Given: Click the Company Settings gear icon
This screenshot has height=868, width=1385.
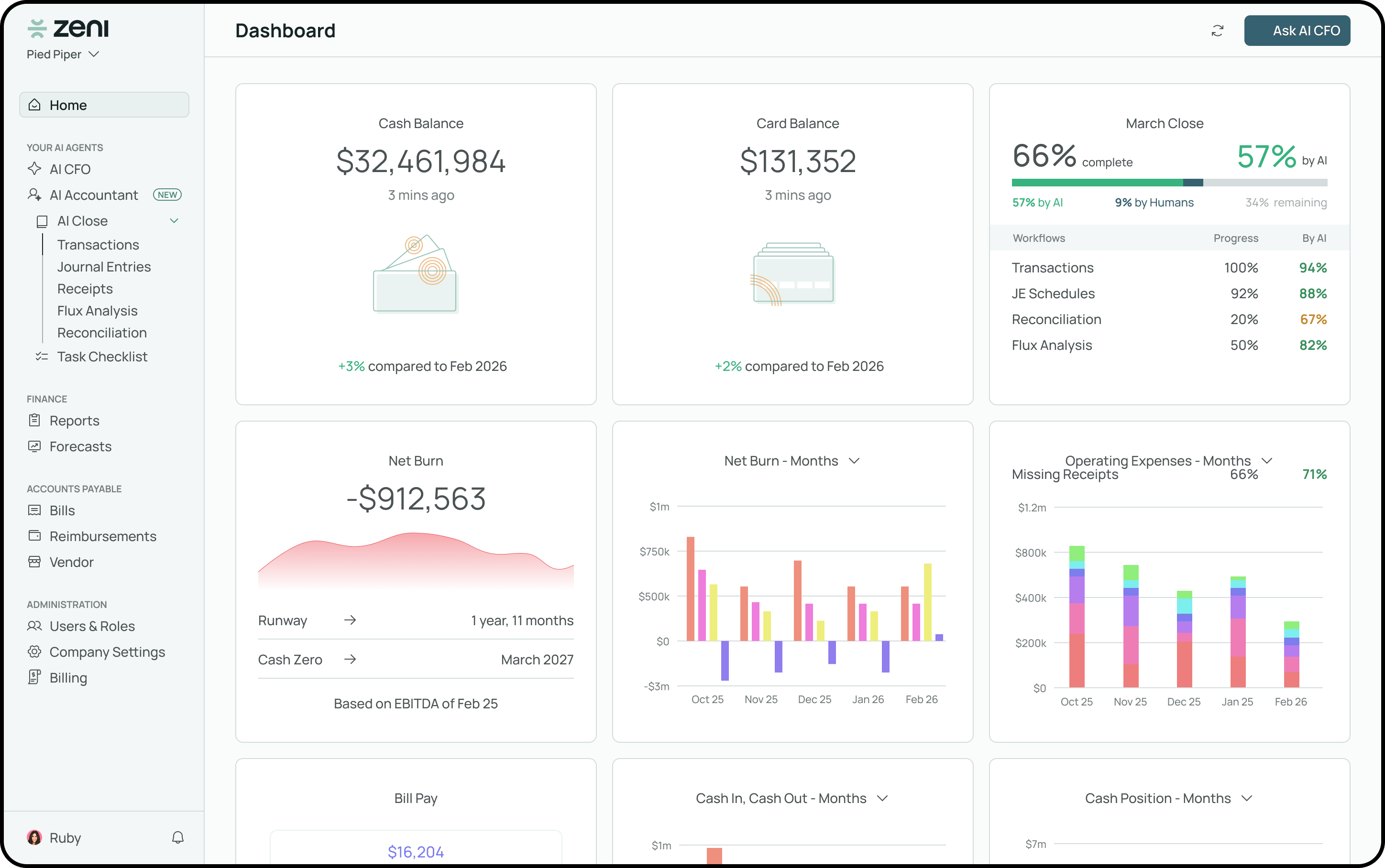Looking at the screenshot, I should [x=34, y=651].
